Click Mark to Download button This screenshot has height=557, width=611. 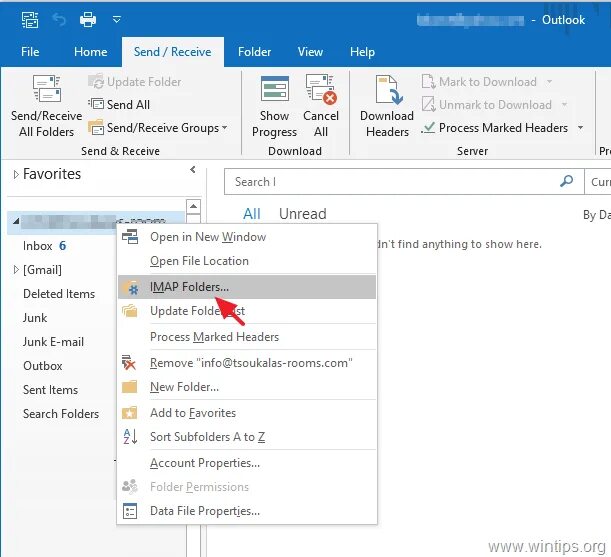(480, 81)
